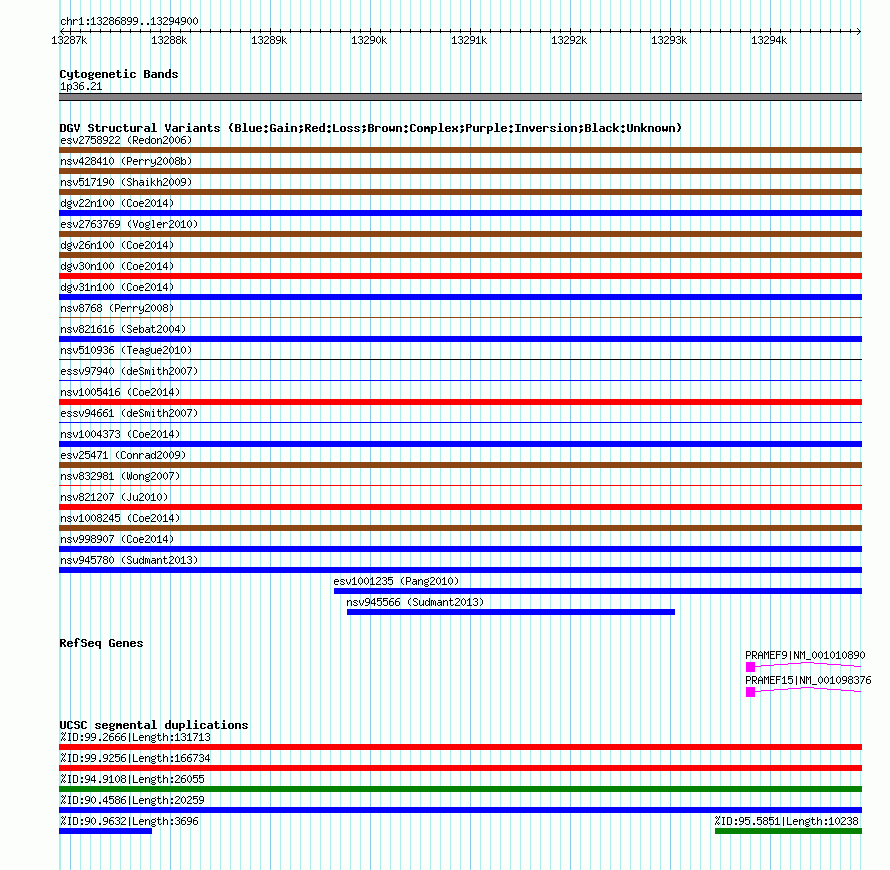Click the PRAMEF15|NM_001098376 gene label
The image size is (890, 870).
808,680
